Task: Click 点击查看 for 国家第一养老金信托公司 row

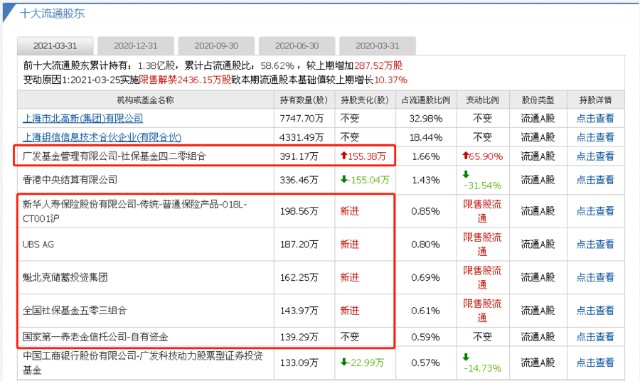Action: coord(595,337)
